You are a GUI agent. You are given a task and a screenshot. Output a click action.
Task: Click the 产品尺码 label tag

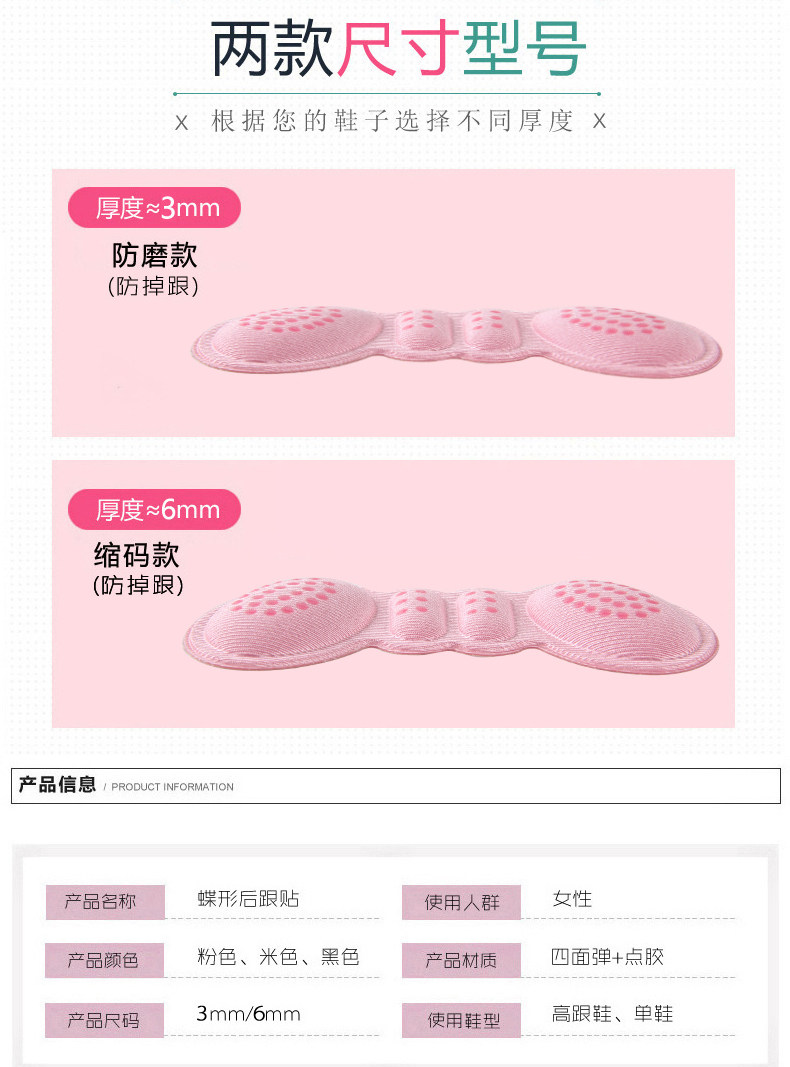pyautogui.click(x=105, y=1020)
